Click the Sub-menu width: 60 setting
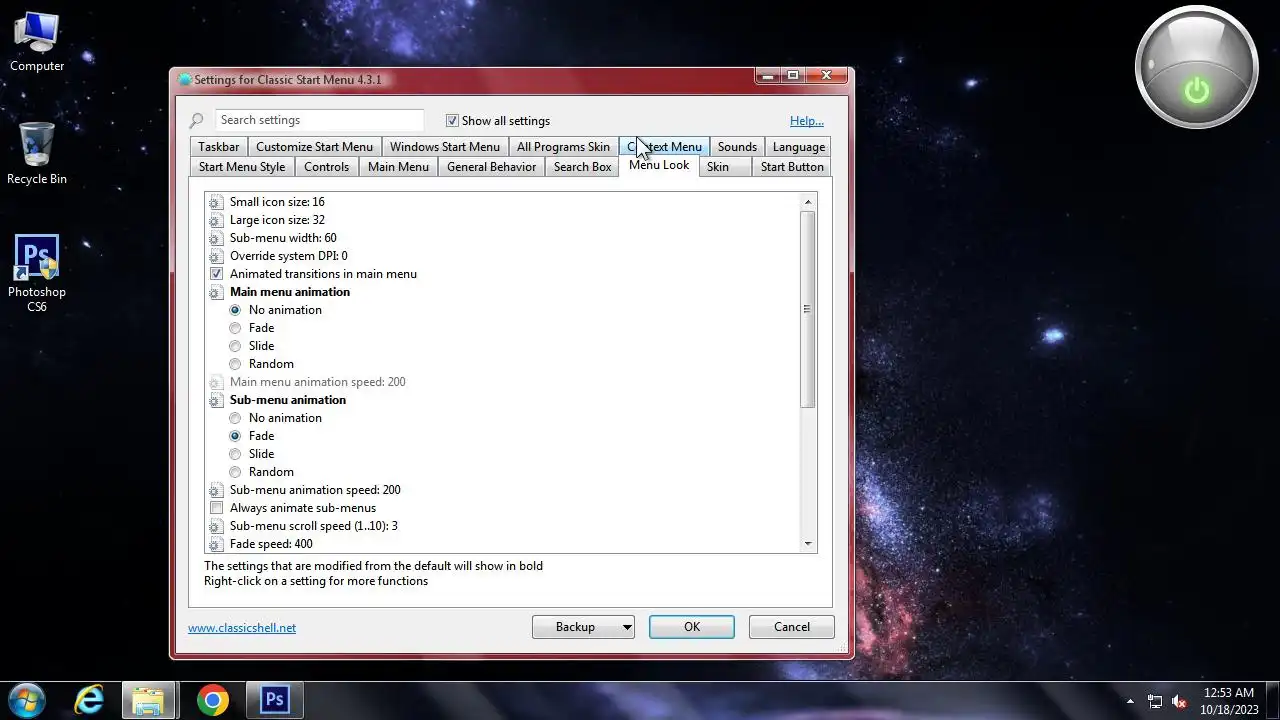The image size is (1280, 720). pos(283,238)
